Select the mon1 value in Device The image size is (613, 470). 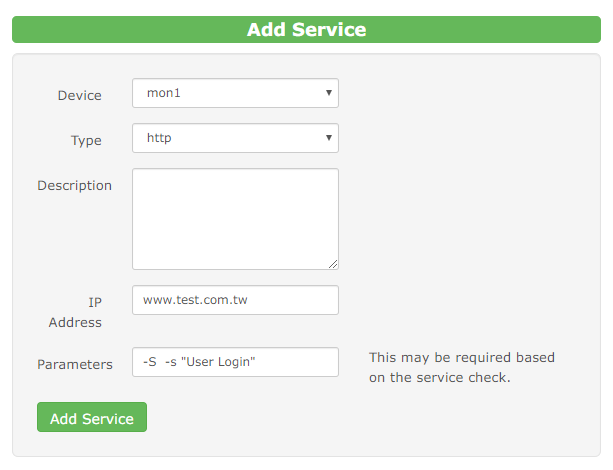(163, 93)
